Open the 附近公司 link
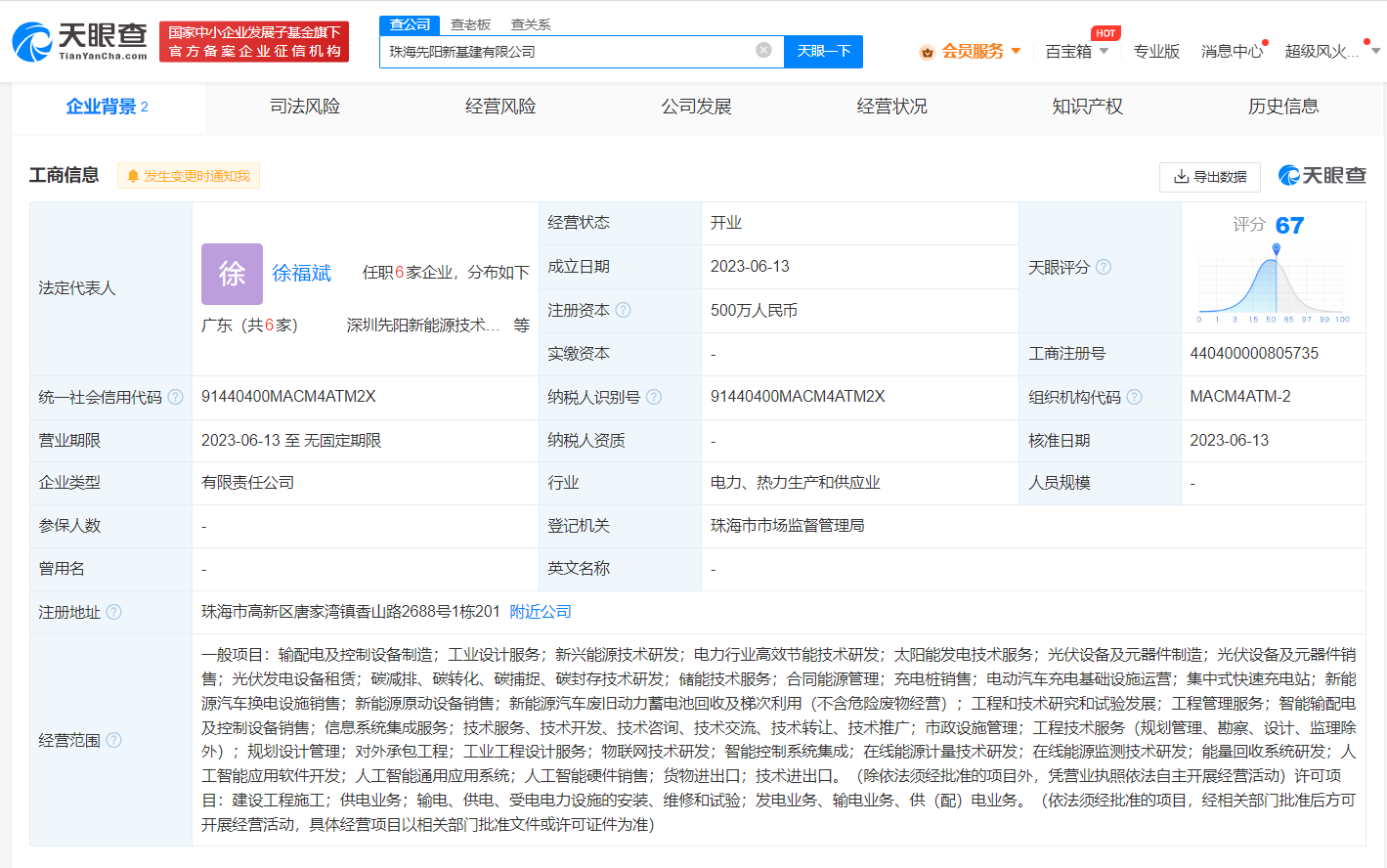The image size is (1387, 868). click(x=541, y=612)
